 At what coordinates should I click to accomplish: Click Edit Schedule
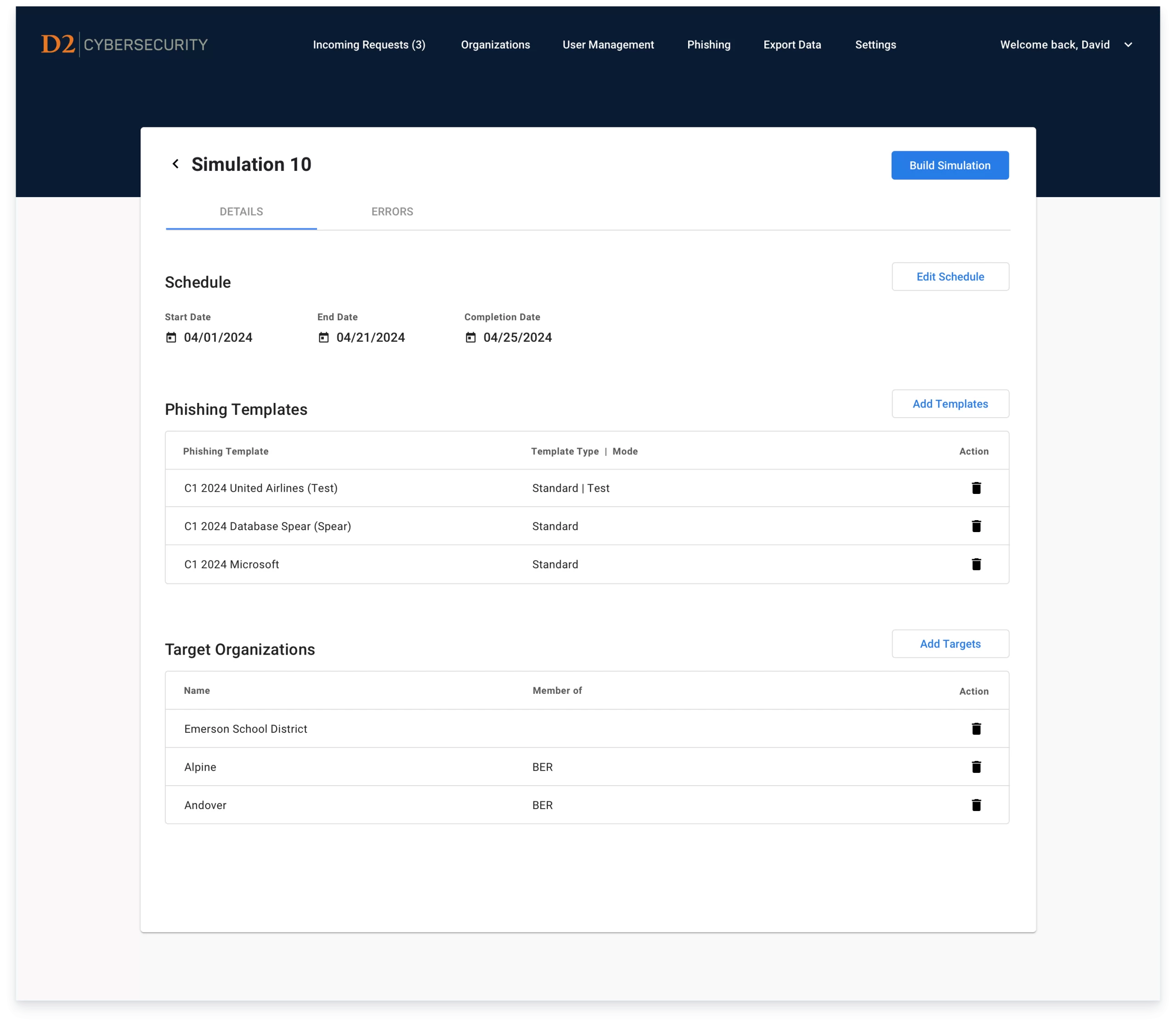point(950,277)
